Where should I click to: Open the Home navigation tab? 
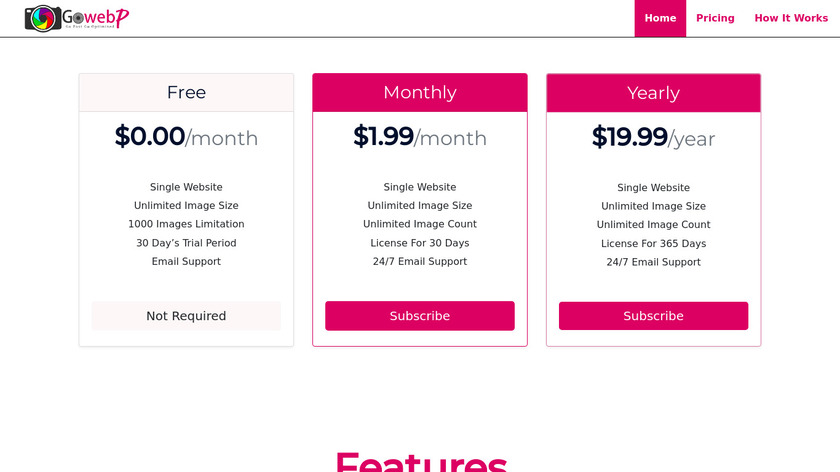pos(660,18)
